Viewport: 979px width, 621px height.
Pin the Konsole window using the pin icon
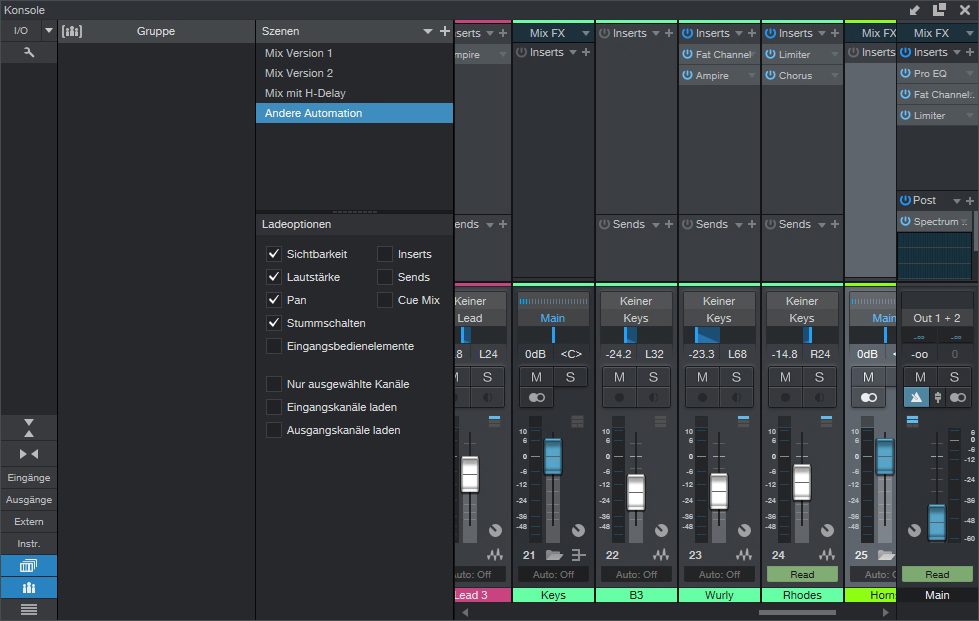(x=915, y=9)
